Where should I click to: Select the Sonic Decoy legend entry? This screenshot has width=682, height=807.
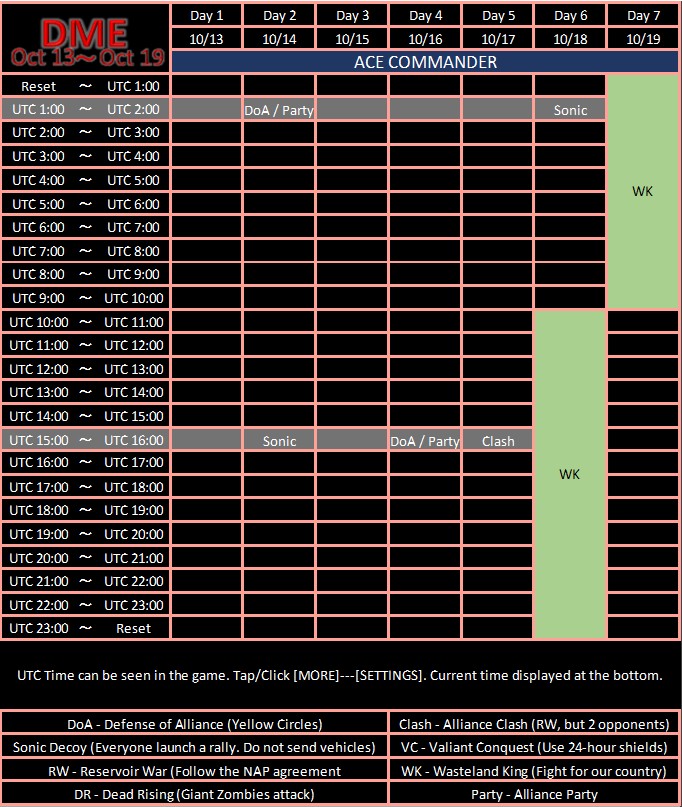[x=195, y=747]
